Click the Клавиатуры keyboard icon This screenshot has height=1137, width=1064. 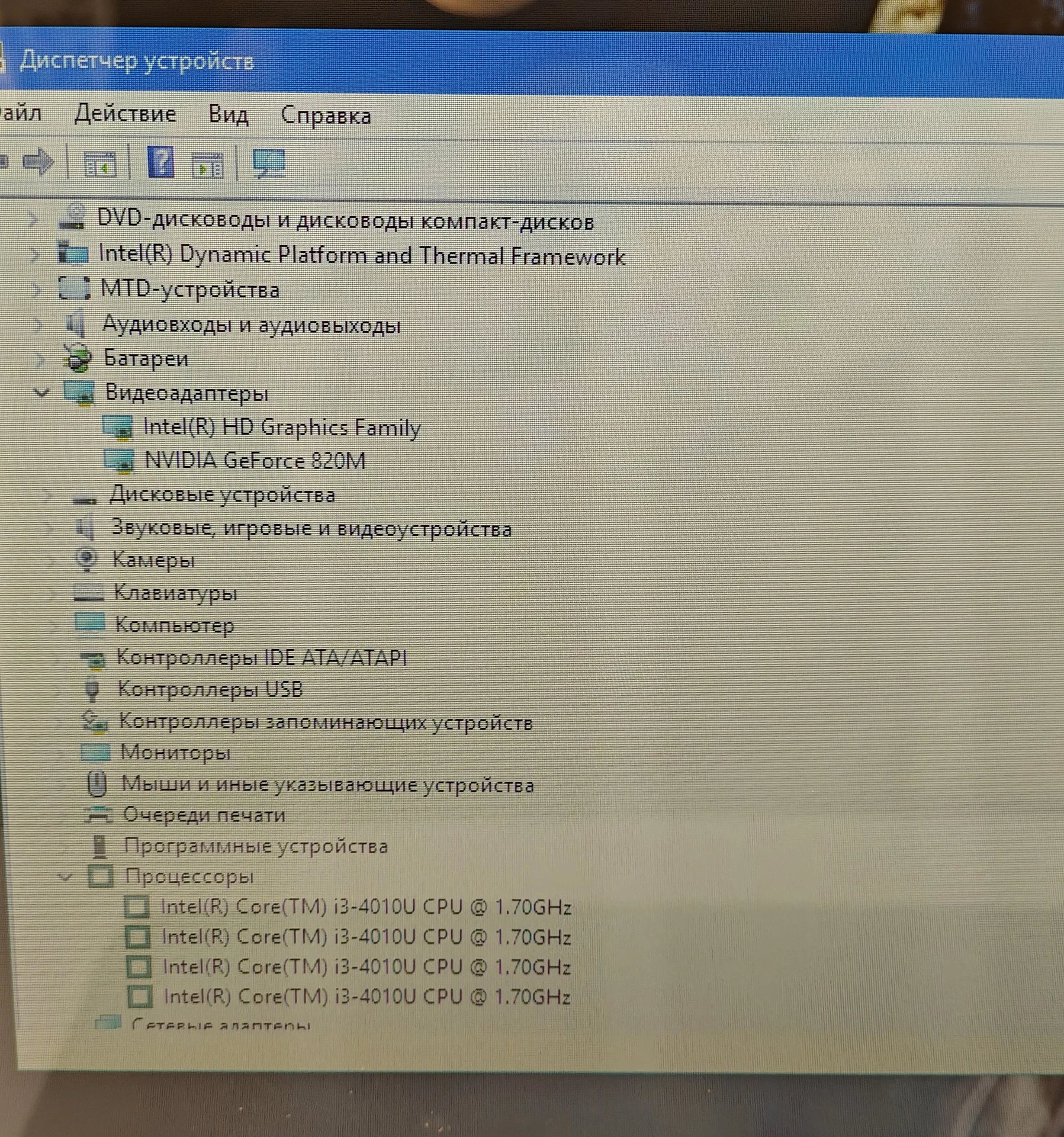[x=89, y=592]
